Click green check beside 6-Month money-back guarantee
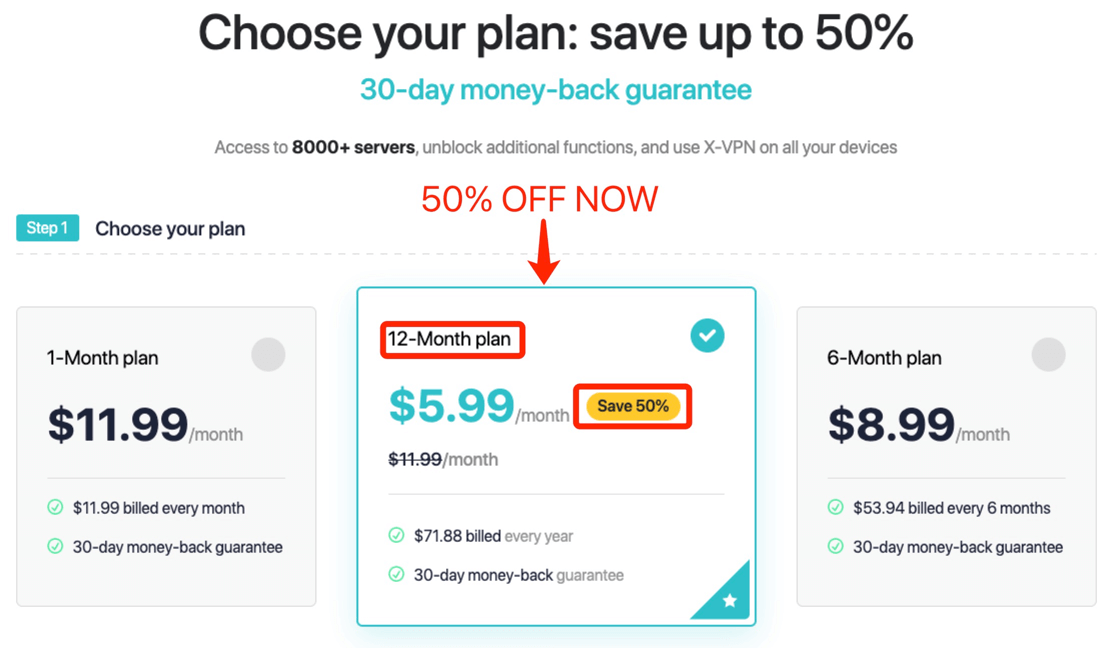 click(835, 546)
